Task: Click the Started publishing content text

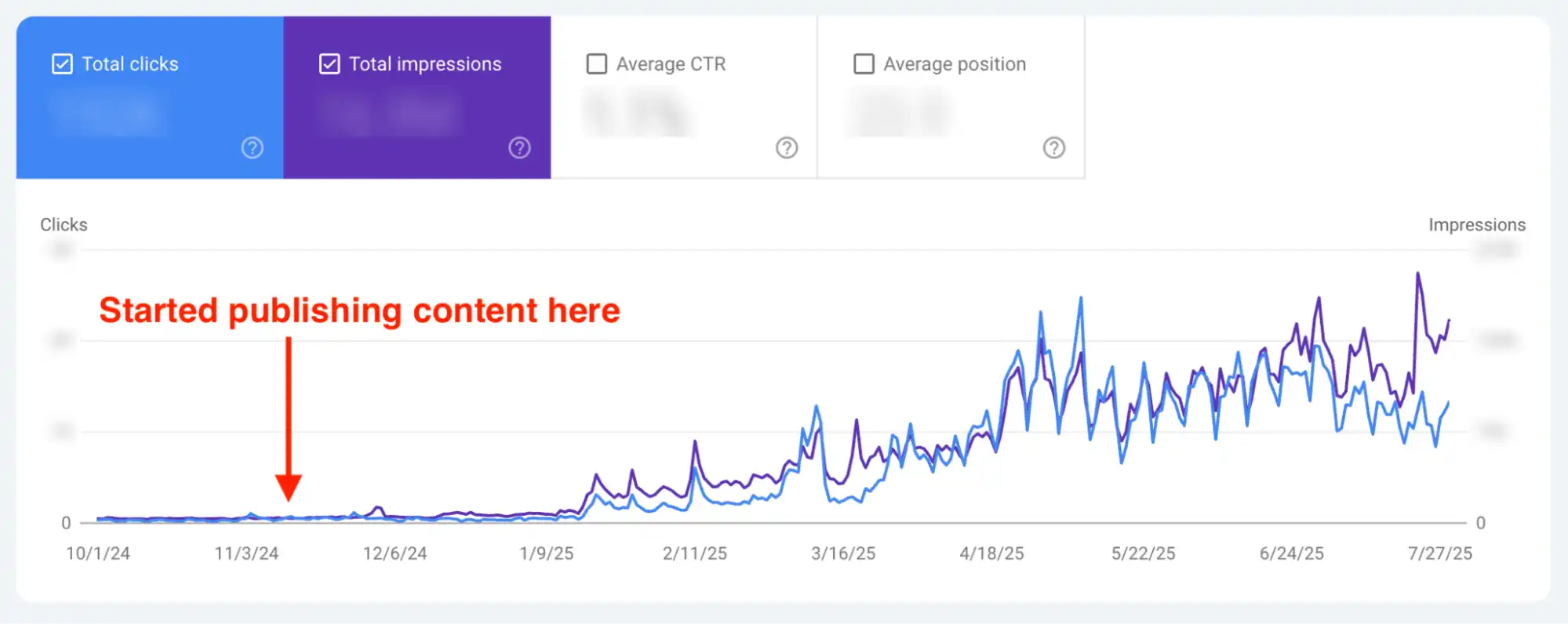Action: tap(359, 310)
